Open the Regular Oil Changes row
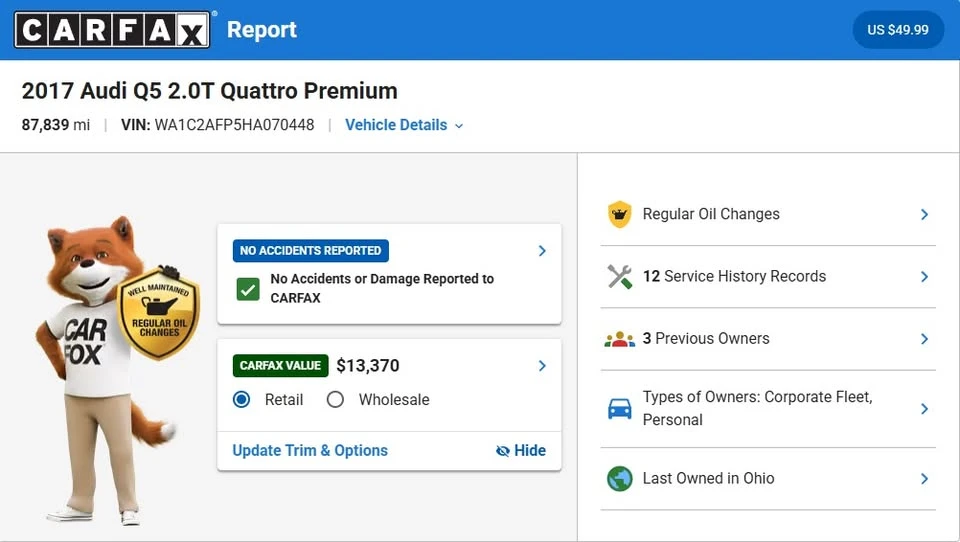960x542 pixels. click(768, 214)
